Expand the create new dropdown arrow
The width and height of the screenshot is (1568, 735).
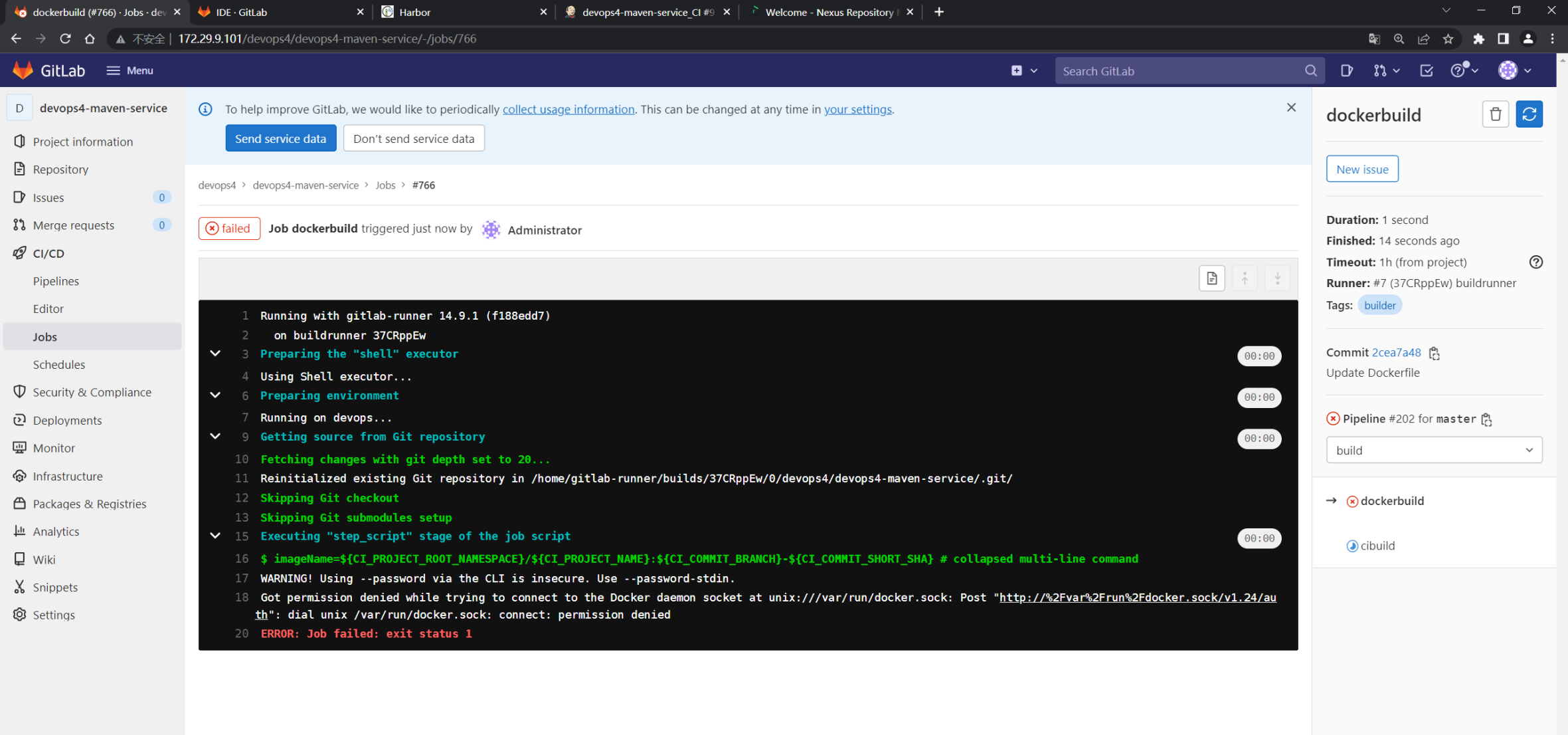pos(1033,70)
